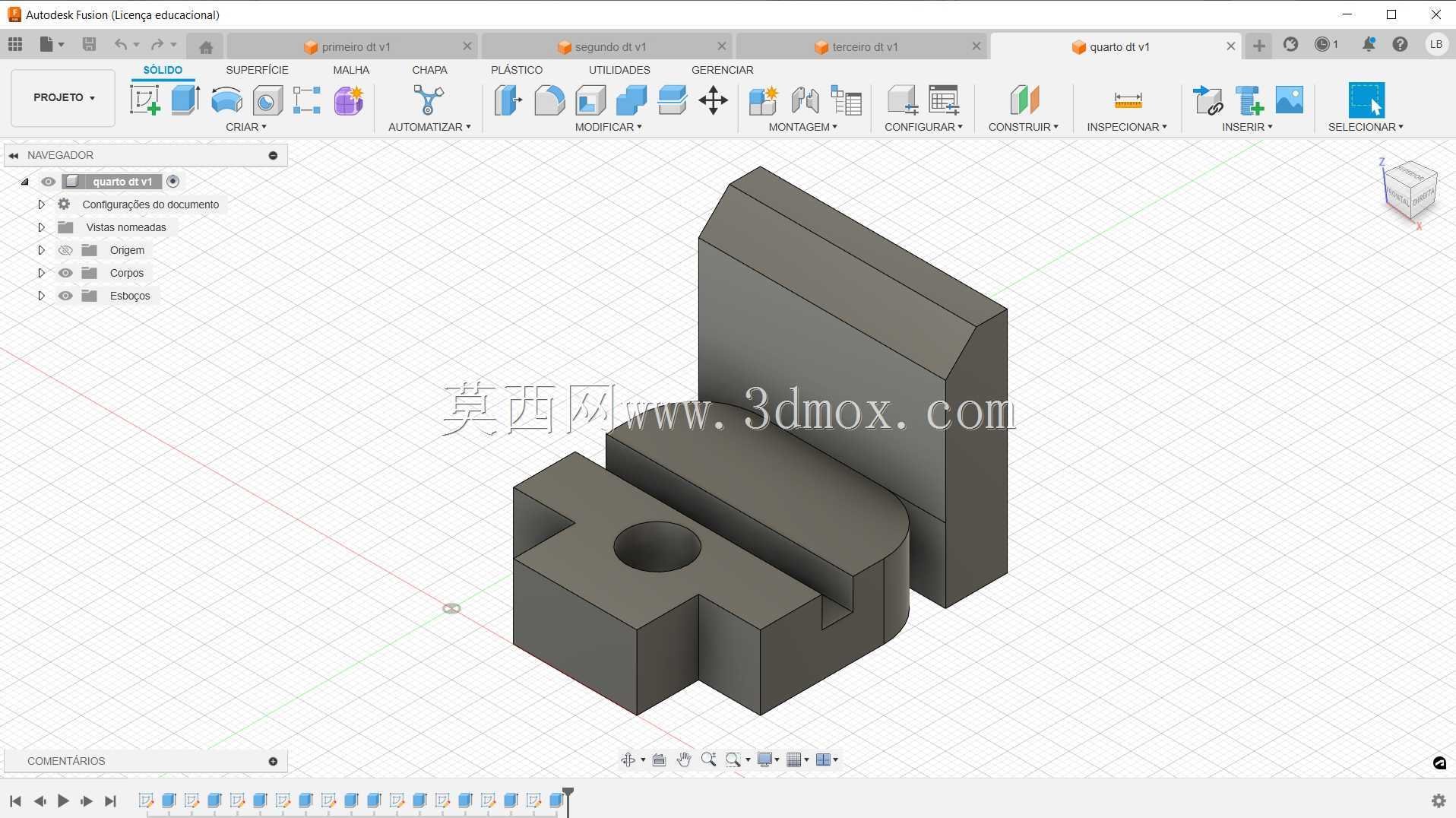Open the Automated Modeling tool
The height and width of the screenshot is (818, 1456).
pos(429,100)
